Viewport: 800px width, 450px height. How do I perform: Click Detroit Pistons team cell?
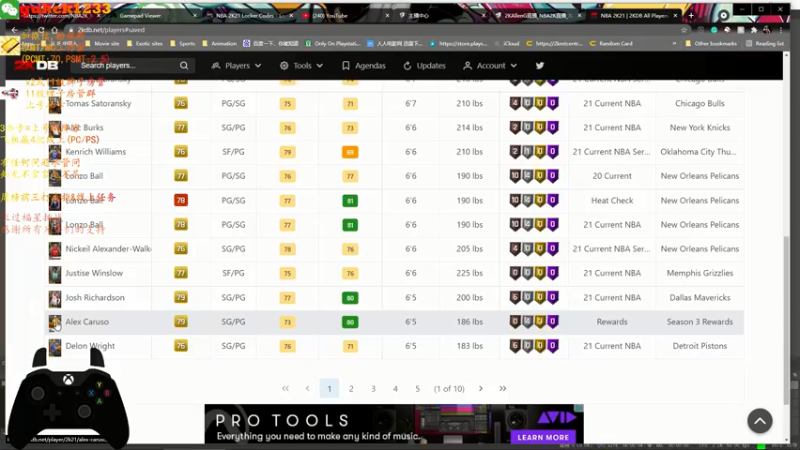pos(699,346)
